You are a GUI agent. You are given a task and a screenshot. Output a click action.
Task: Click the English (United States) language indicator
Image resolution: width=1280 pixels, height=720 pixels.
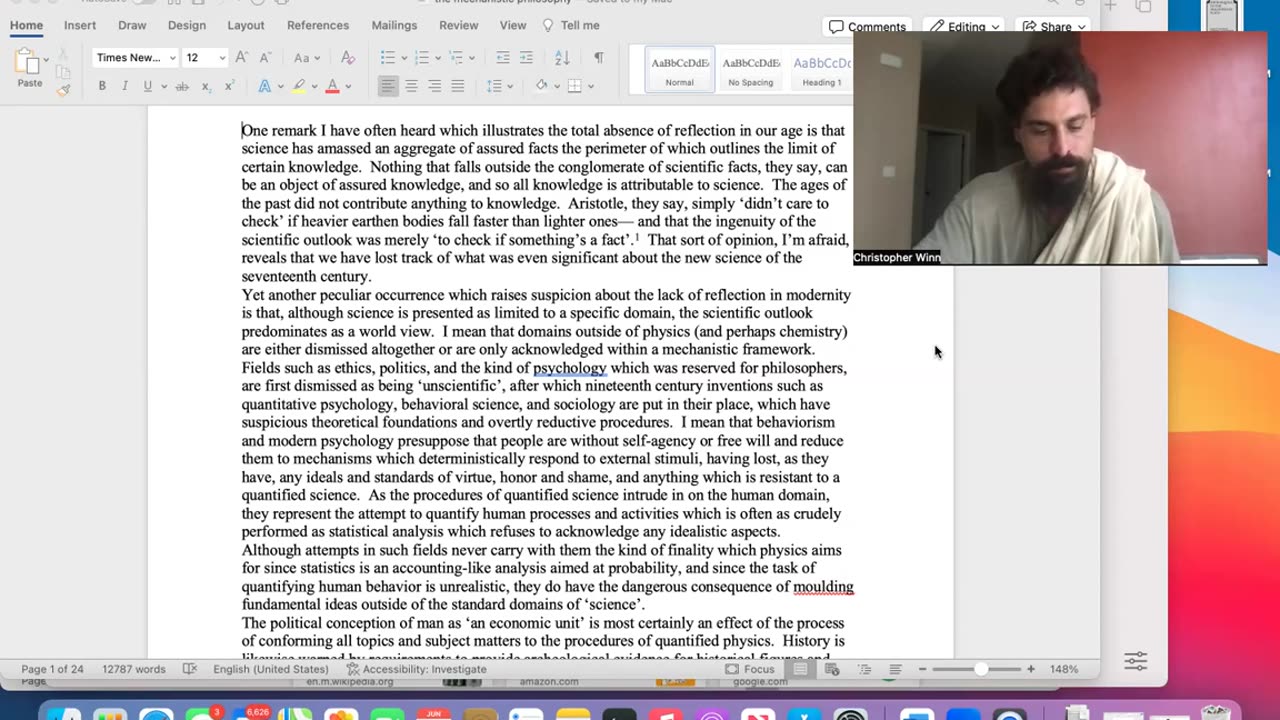[270, 669]
